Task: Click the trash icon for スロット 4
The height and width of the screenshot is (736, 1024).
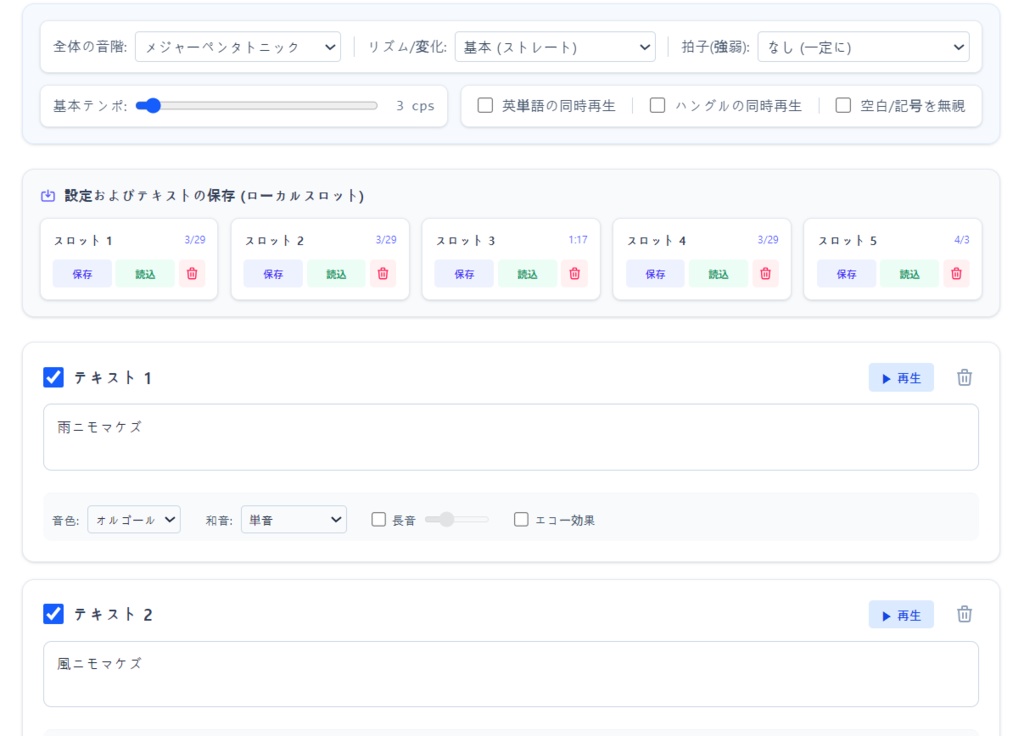Action: click(765, 273)
